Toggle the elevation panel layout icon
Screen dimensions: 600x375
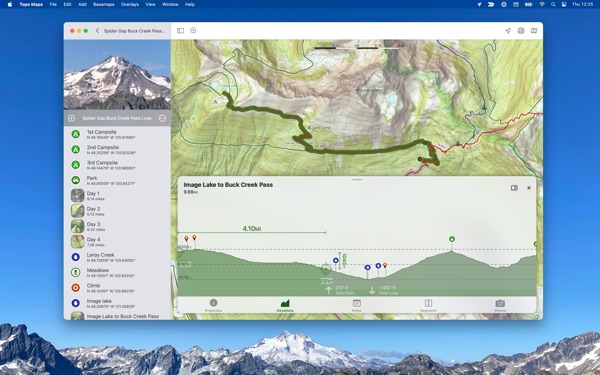click(514, 188)
